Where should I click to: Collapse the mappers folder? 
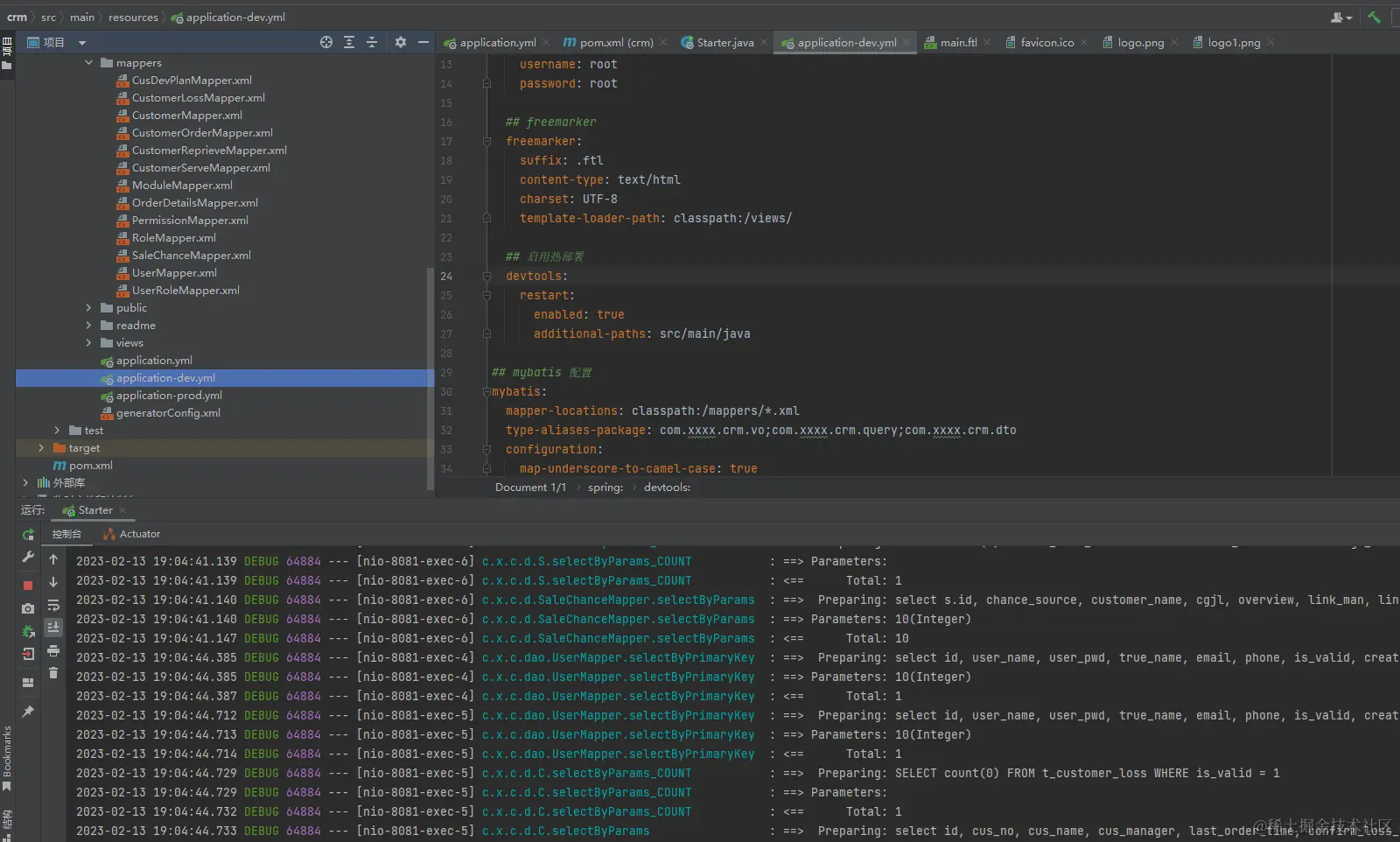tap(88, 63)
